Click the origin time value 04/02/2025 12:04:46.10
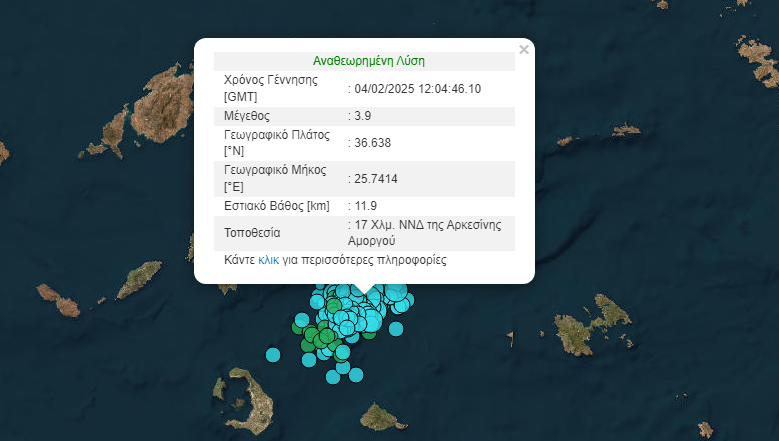 [417, 88]
